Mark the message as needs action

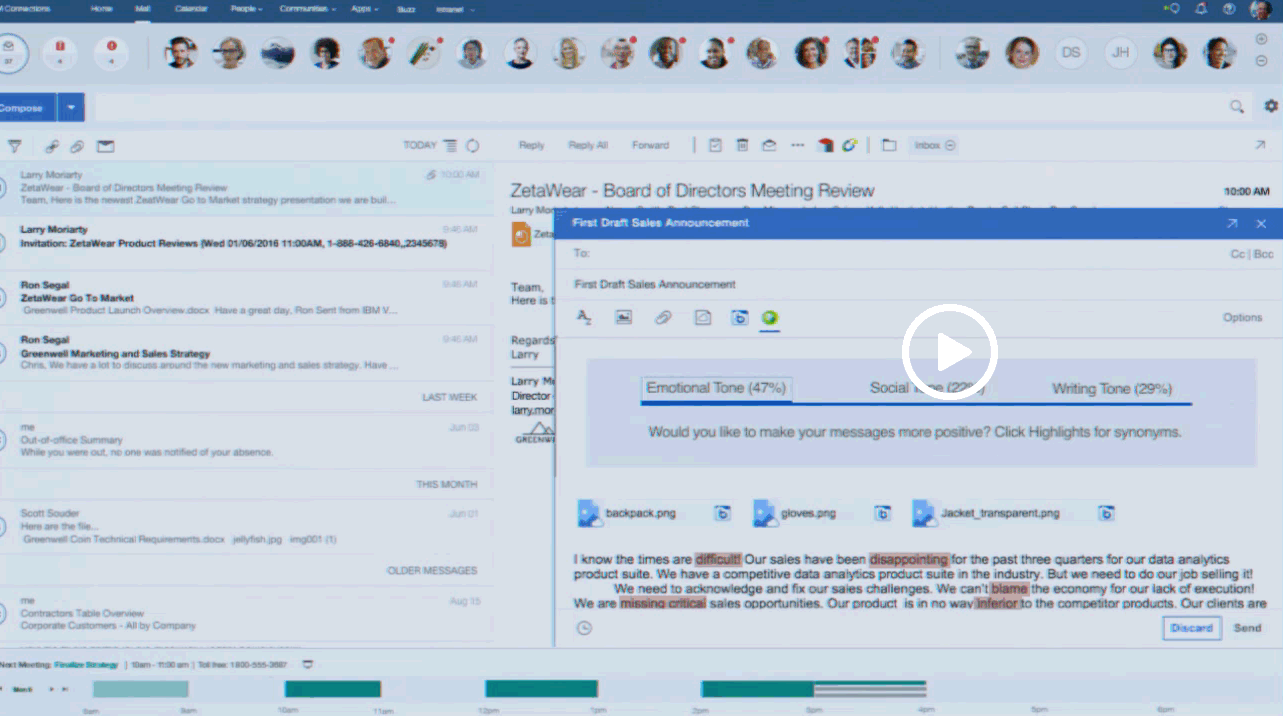click(715, 145)
